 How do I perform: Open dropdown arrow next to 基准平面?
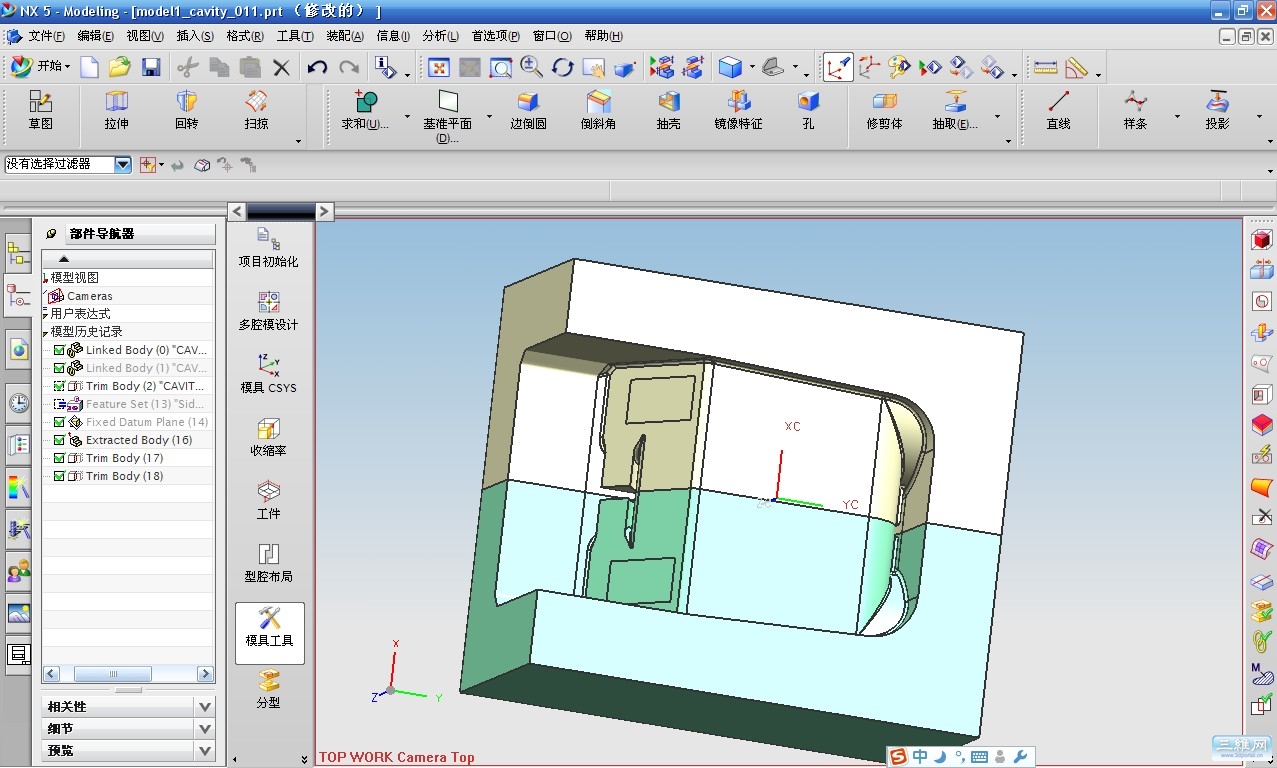coord(489,117)
